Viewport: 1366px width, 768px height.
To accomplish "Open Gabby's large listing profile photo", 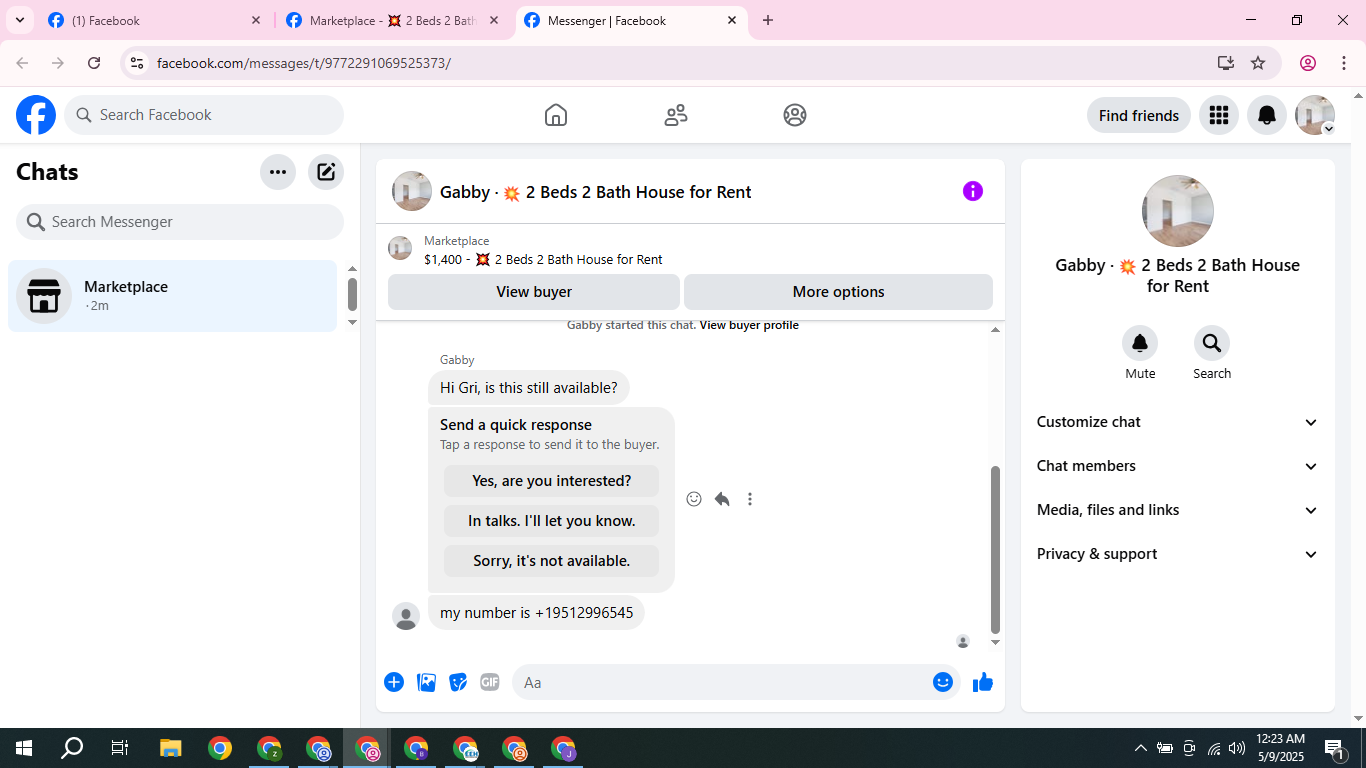I will [x=1178, y=211].
